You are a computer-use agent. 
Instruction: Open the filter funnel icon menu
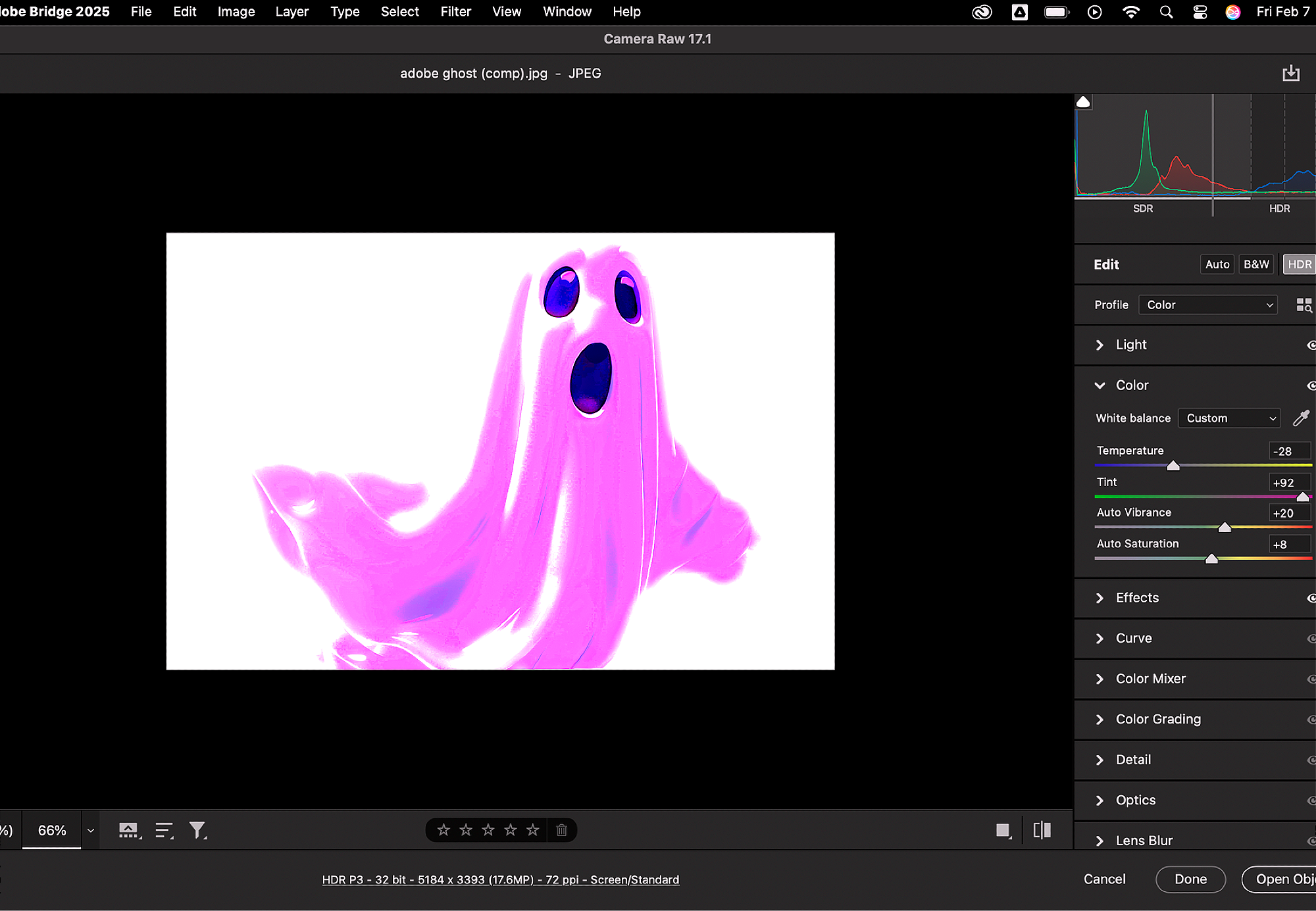click(x=197, y=830)
